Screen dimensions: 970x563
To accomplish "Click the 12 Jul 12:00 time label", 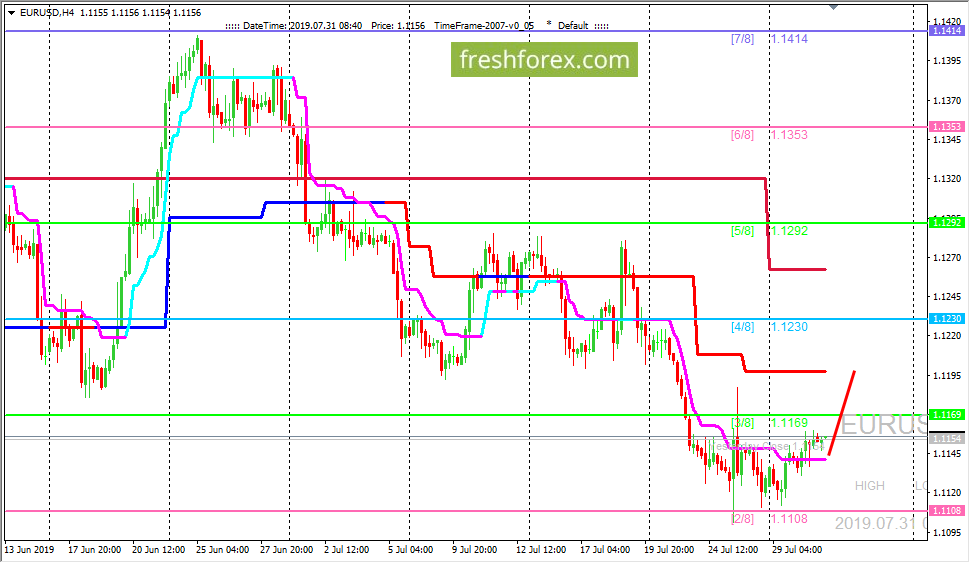I will [541, 549].
